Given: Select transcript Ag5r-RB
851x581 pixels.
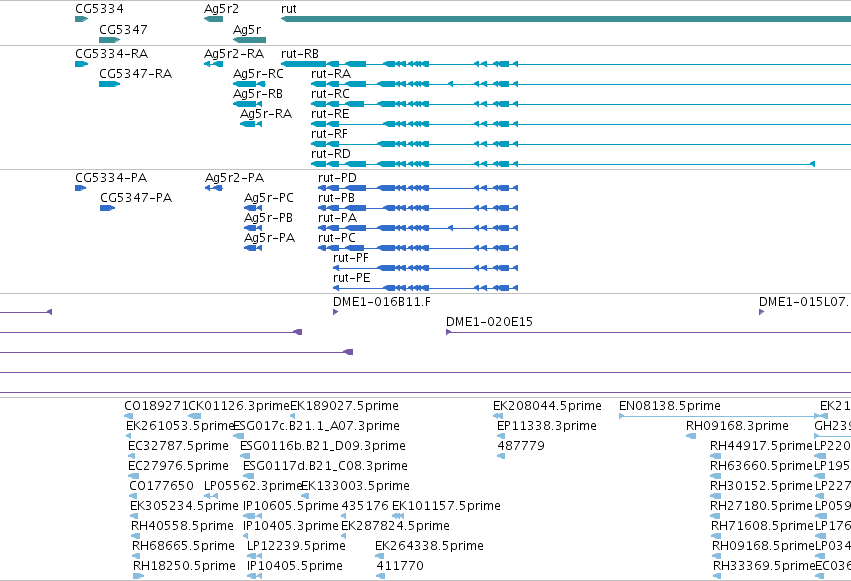Looking at the screenshot, I should pyautogui.click(x=258, y=94).
